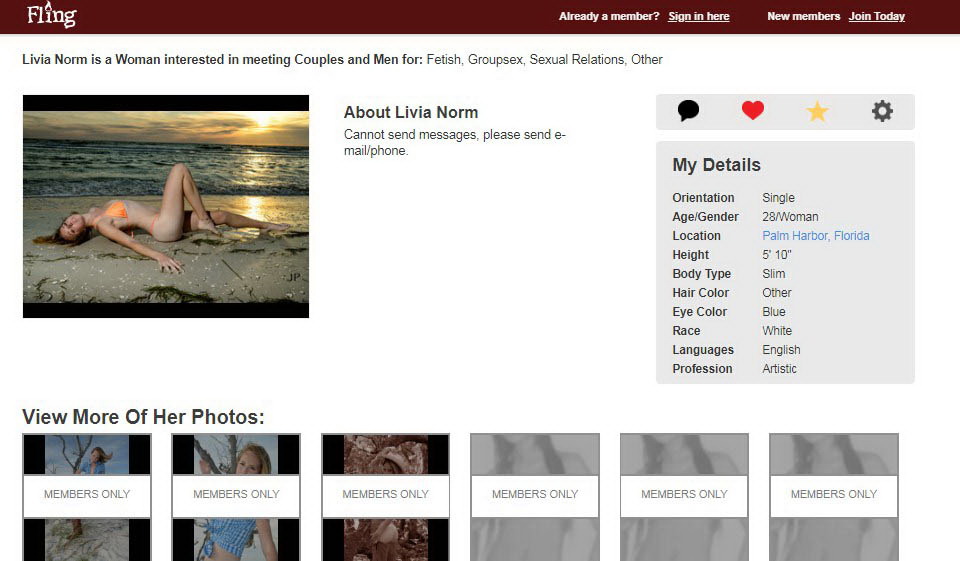Click the red heart like icon
Viewport: 960px width, 561px height.
pyautogui.click(x=753, y=111)
